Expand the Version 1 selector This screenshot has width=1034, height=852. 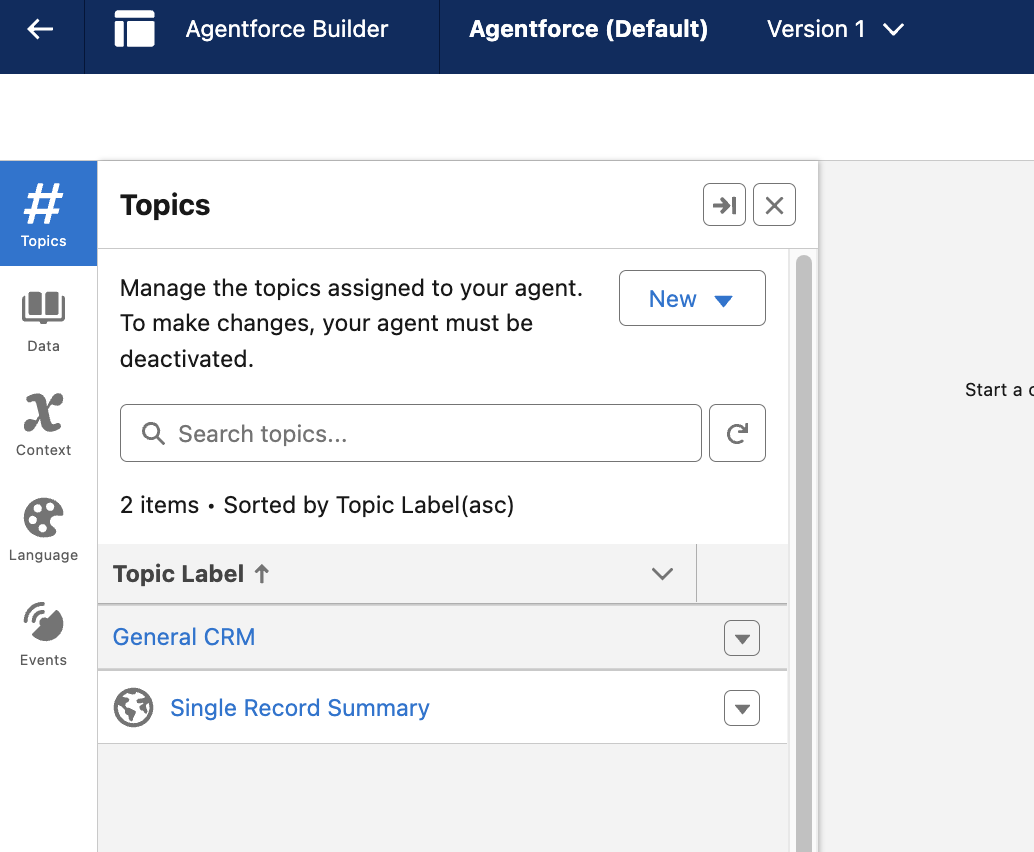click(x=835, y=30)
